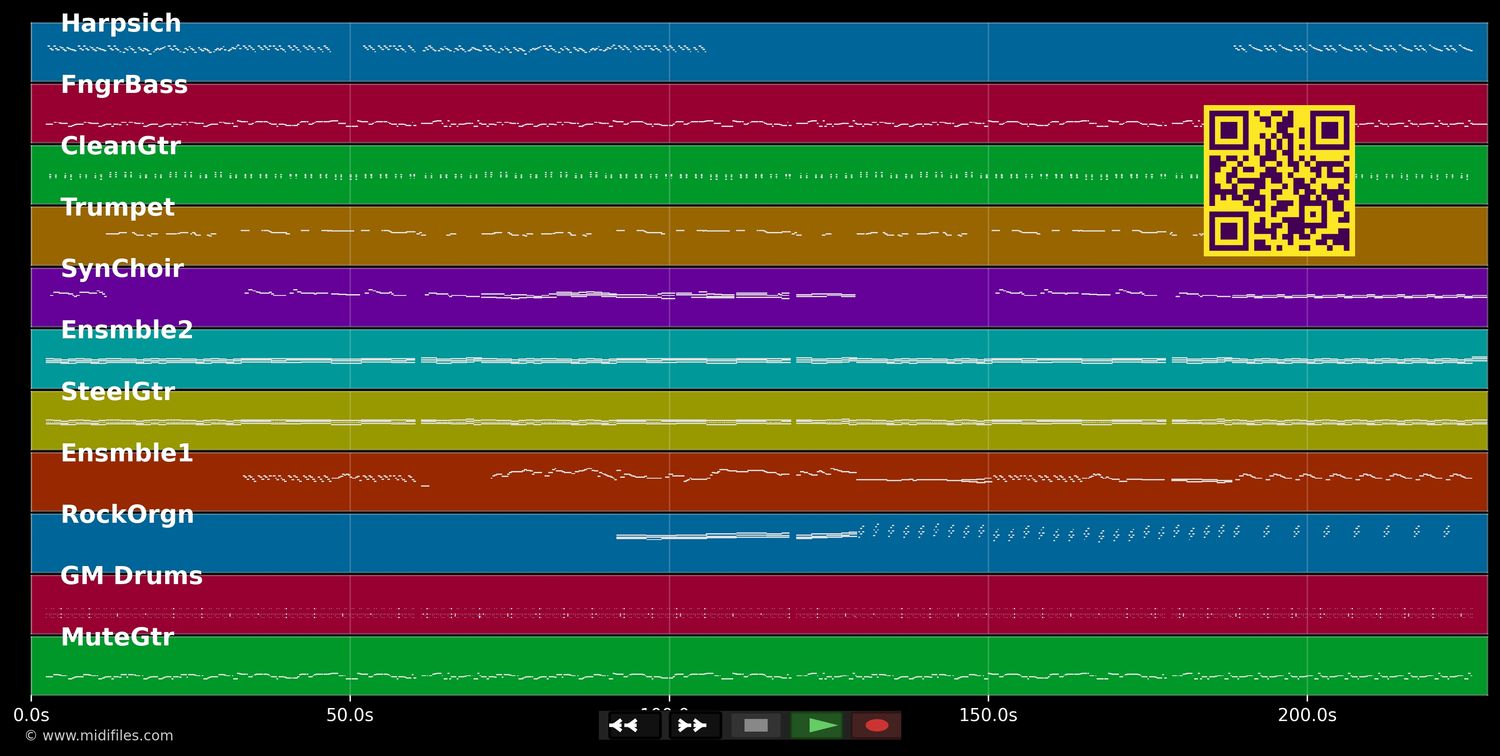Click the RockOrgn track name
This screenshot has height=756, width=1500.
pos(127,515)
